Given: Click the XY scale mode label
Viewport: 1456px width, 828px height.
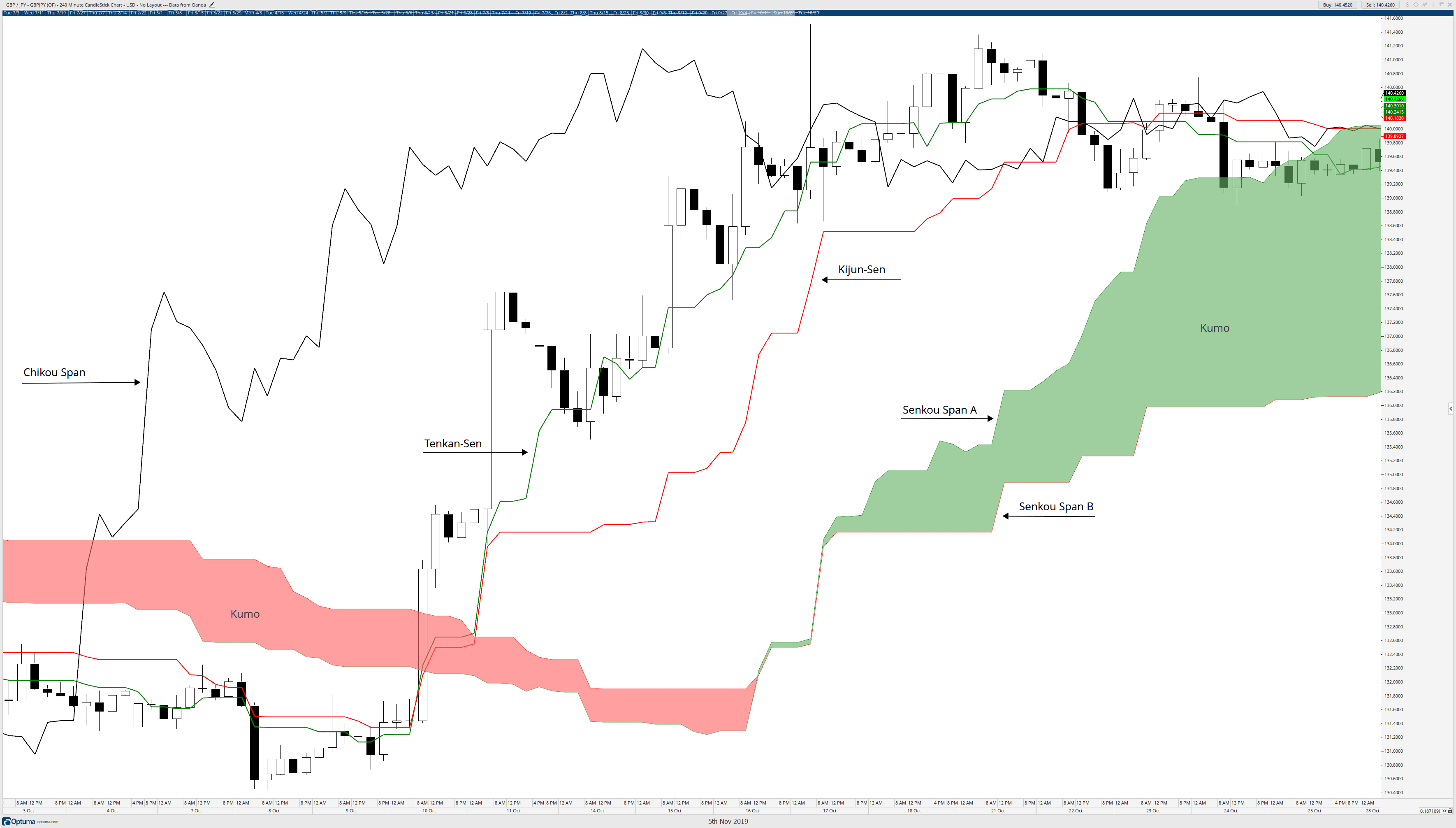Looking at the screenshot, I should point(1444,811).
